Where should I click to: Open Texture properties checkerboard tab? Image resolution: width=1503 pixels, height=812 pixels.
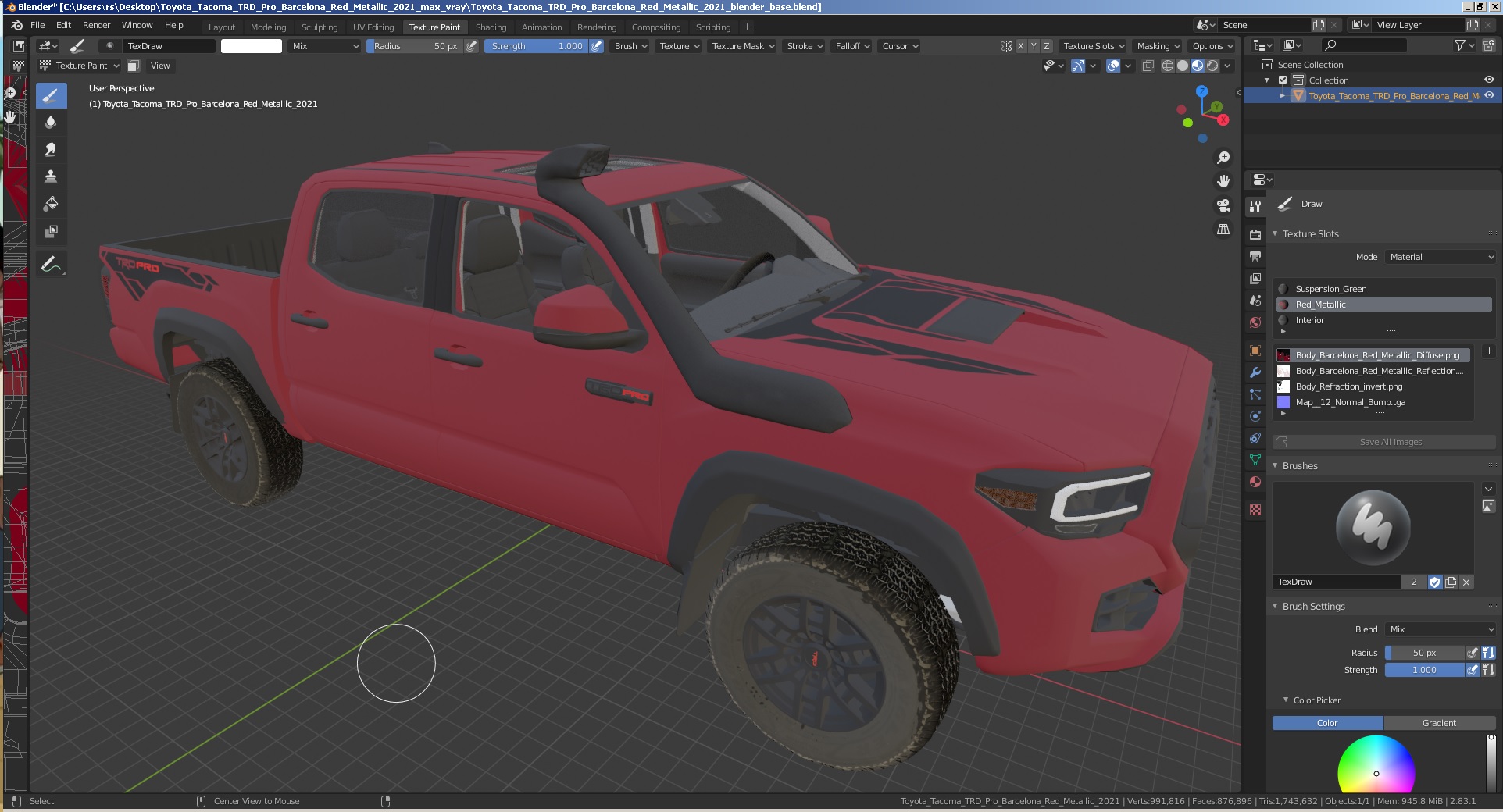coord(1255,510)
